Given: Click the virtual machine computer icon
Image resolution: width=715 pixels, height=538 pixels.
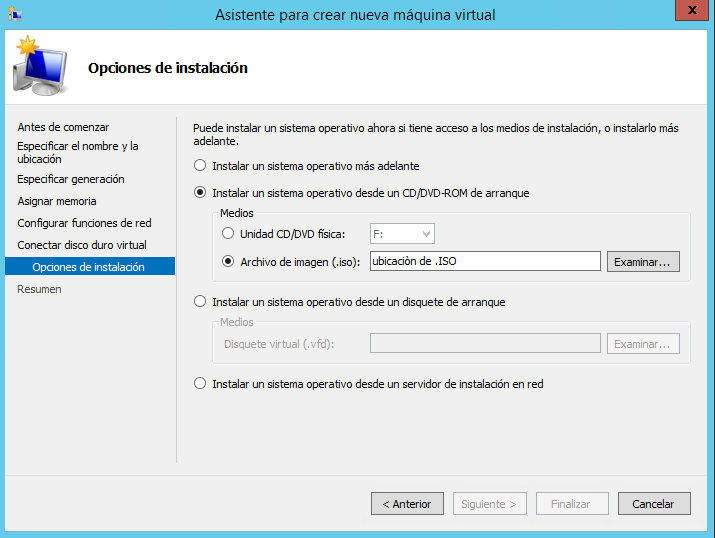Looking at the screenshot, I should click(x=40, y=67).
